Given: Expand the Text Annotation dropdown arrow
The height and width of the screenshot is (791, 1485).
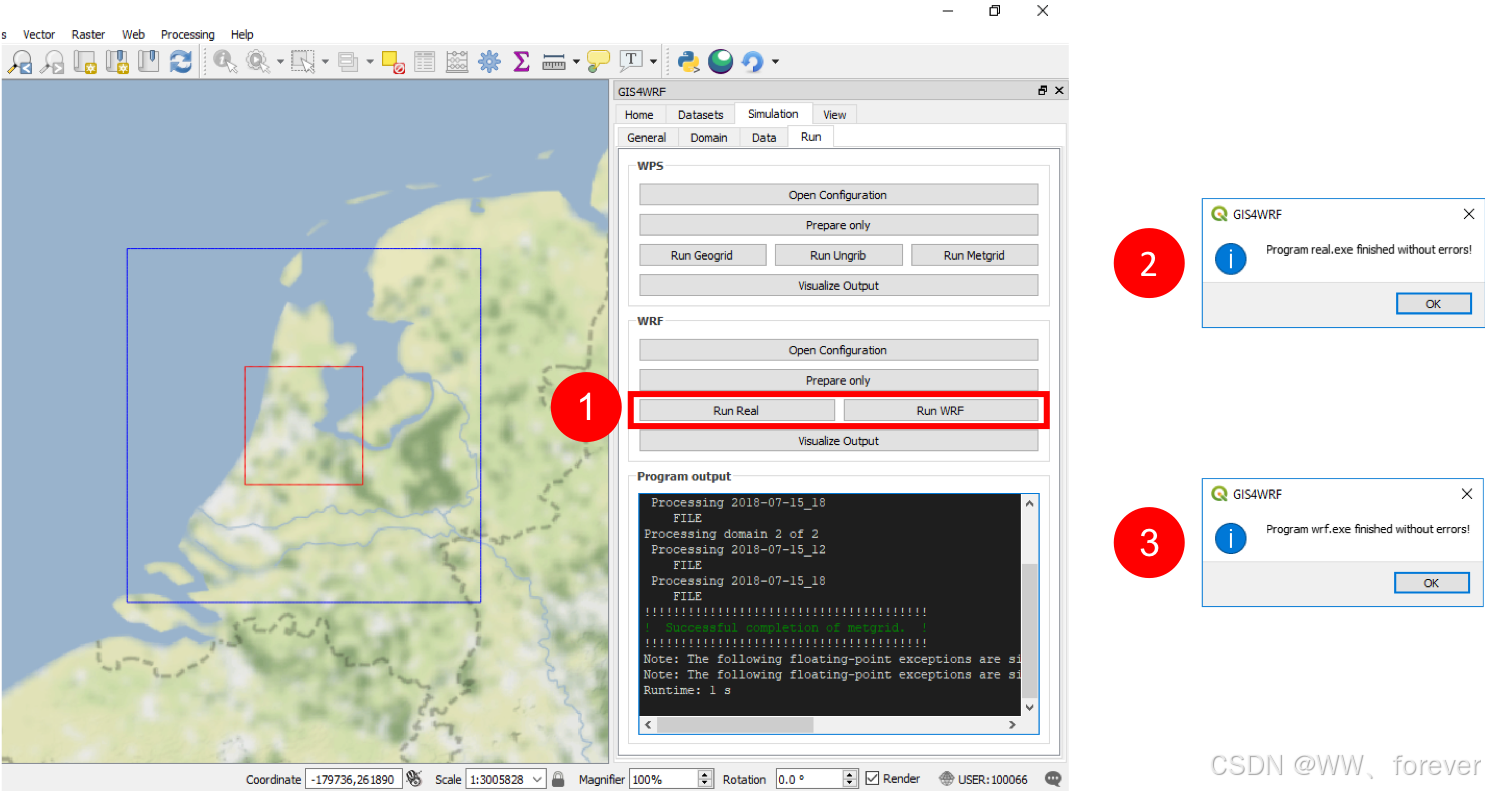Looking at the screenshot, I should (x=653, y=62).
